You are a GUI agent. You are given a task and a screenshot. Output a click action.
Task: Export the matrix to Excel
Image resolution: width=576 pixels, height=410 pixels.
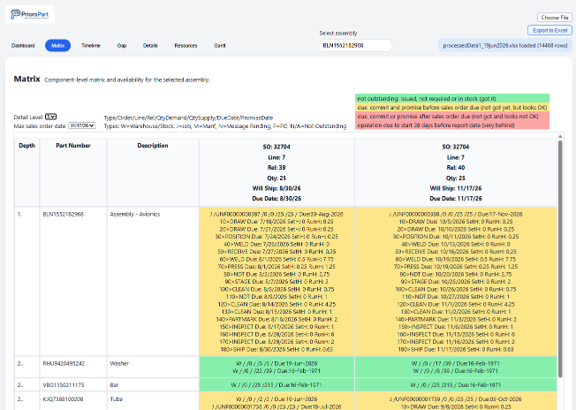pos(550,30)
